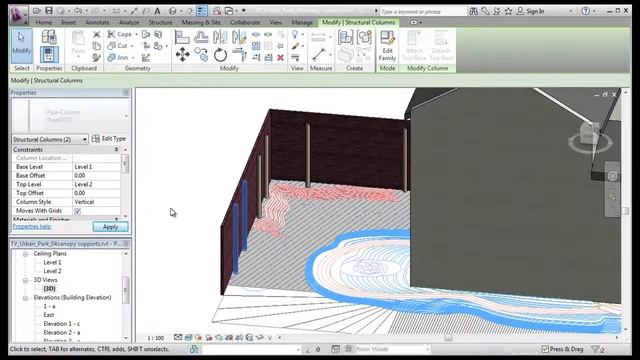
Task: Switch to the Structure tab
Action: pos(160,22)
